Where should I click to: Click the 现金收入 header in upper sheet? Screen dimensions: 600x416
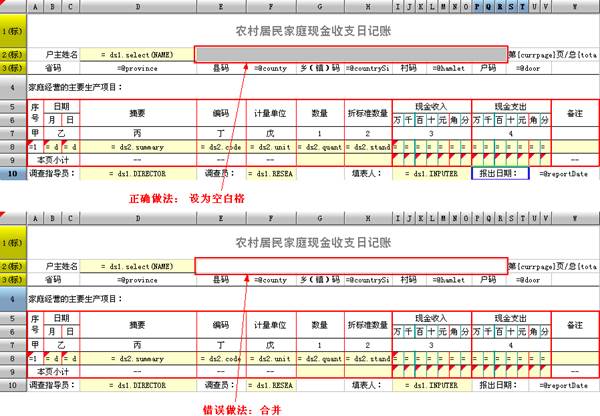coord(430,106)
